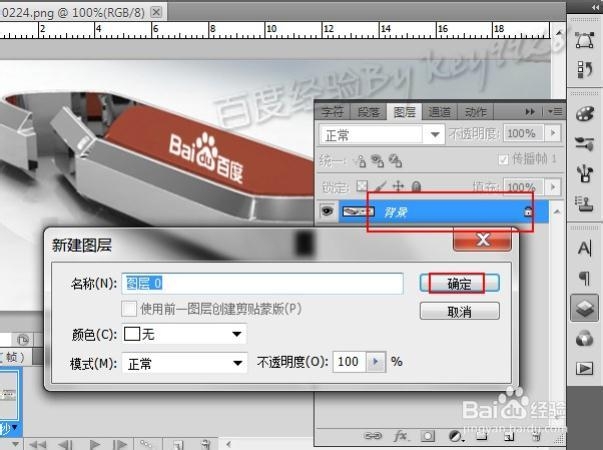Close the 0224.png document tab

pos(156,12)
